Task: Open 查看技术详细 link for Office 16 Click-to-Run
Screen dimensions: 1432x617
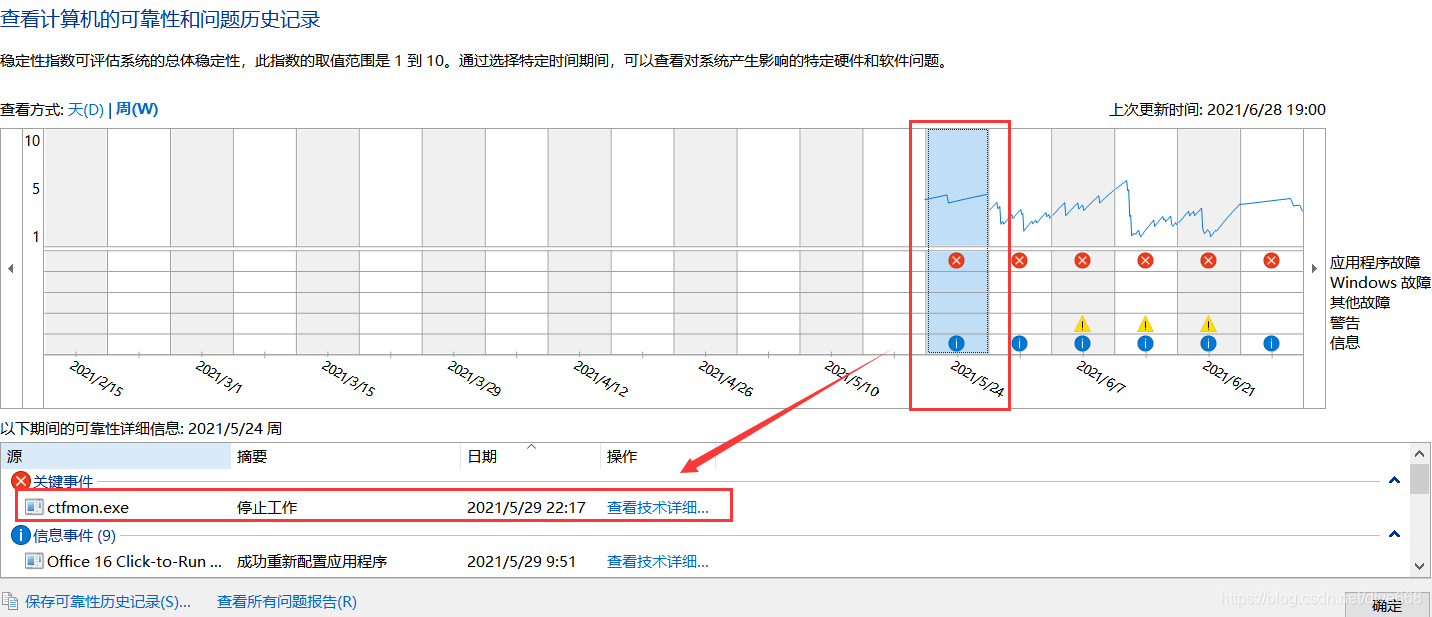Action: (658, 561)
